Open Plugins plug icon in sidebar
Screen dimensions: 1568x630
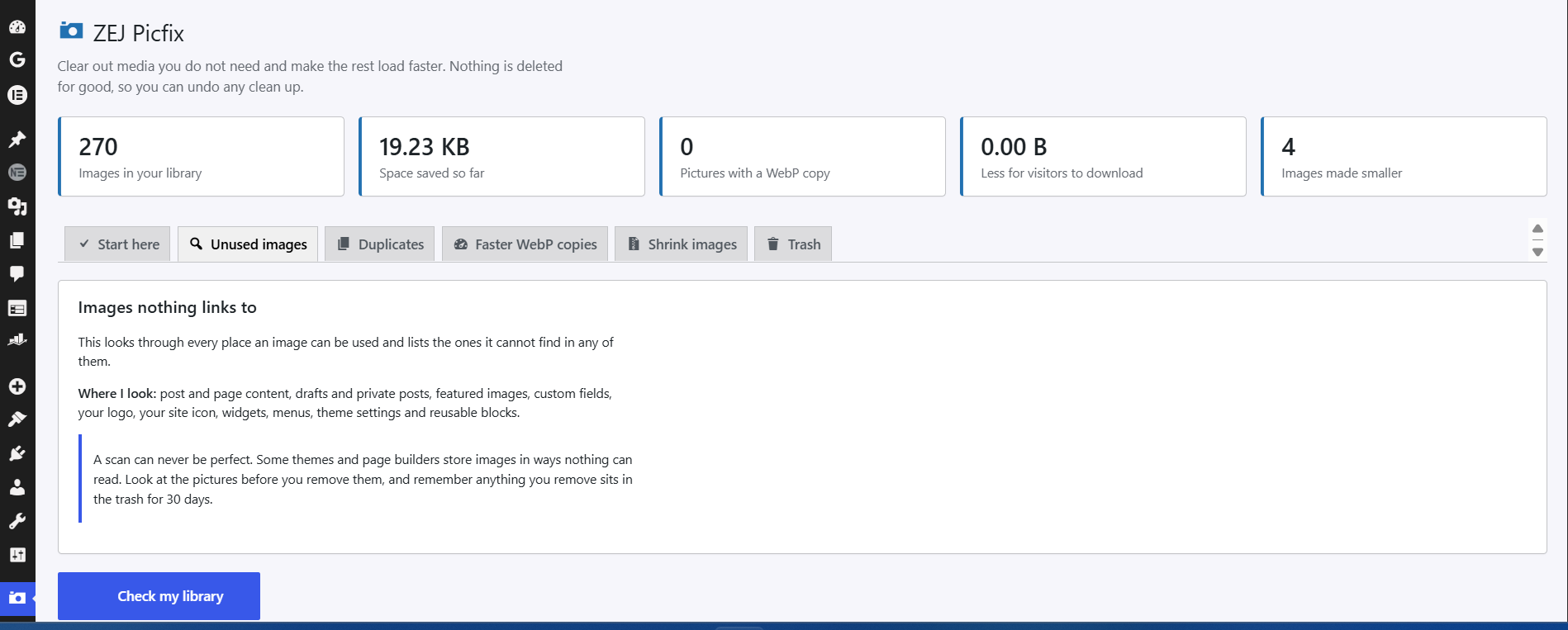coord(17,453)
